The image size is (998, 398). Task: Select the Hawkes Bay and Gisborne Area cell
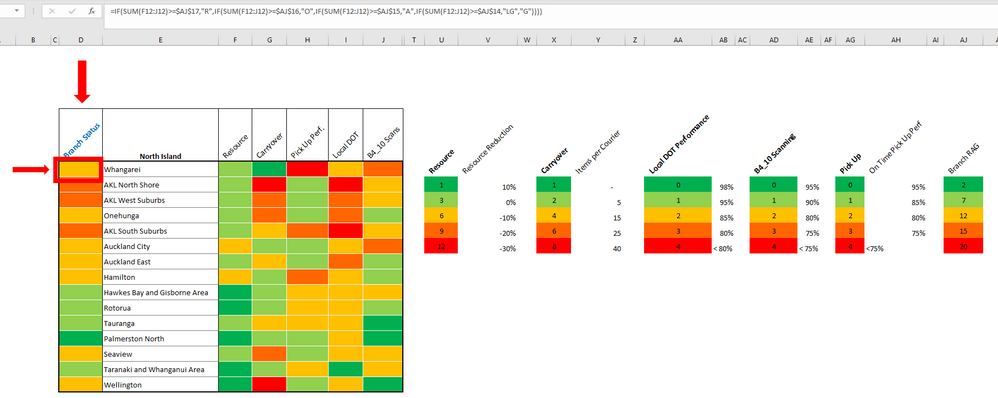[x=160, y=292]
